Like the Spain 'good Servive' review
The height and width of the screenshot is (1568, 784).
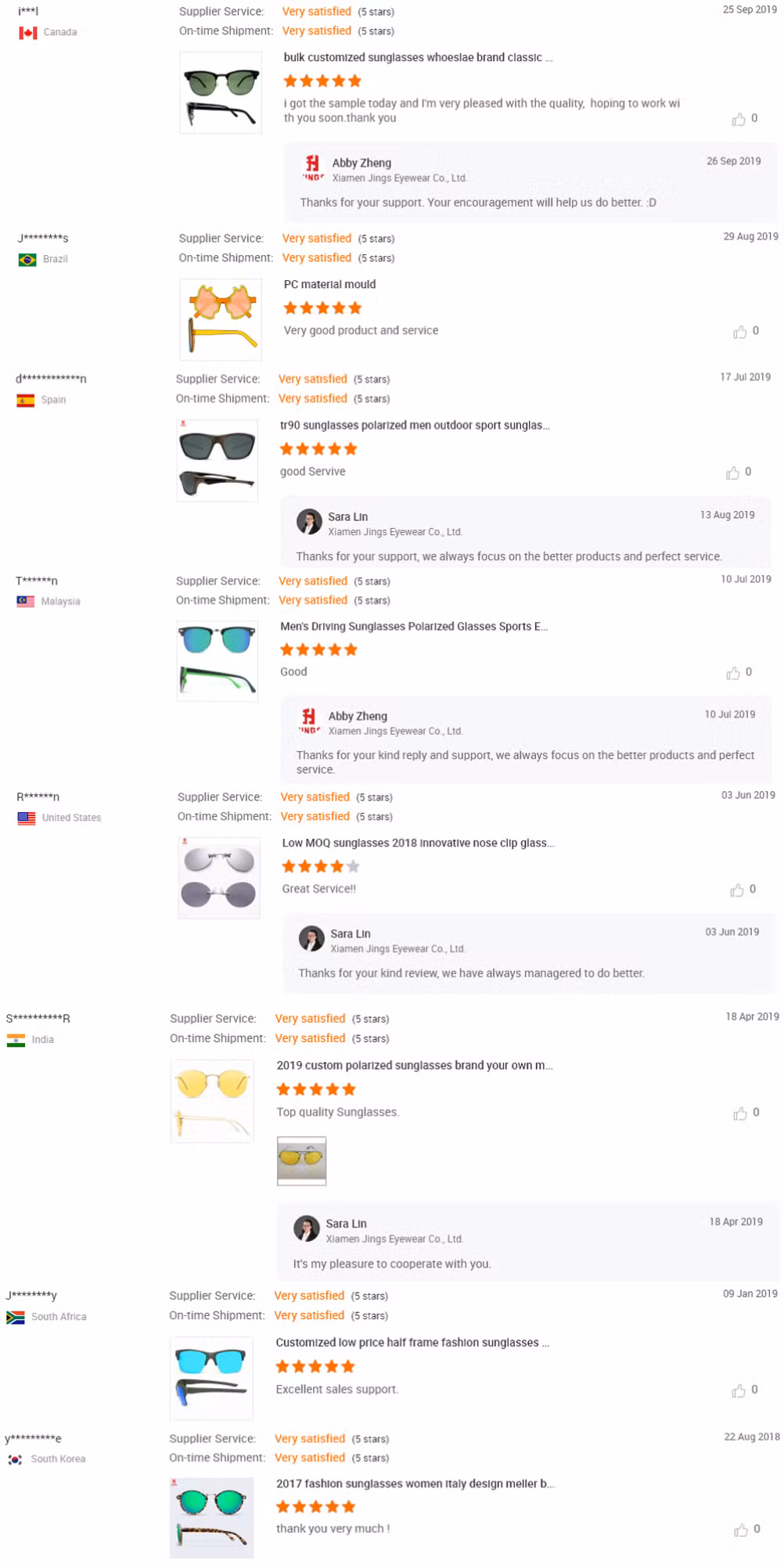click(732, 473)
